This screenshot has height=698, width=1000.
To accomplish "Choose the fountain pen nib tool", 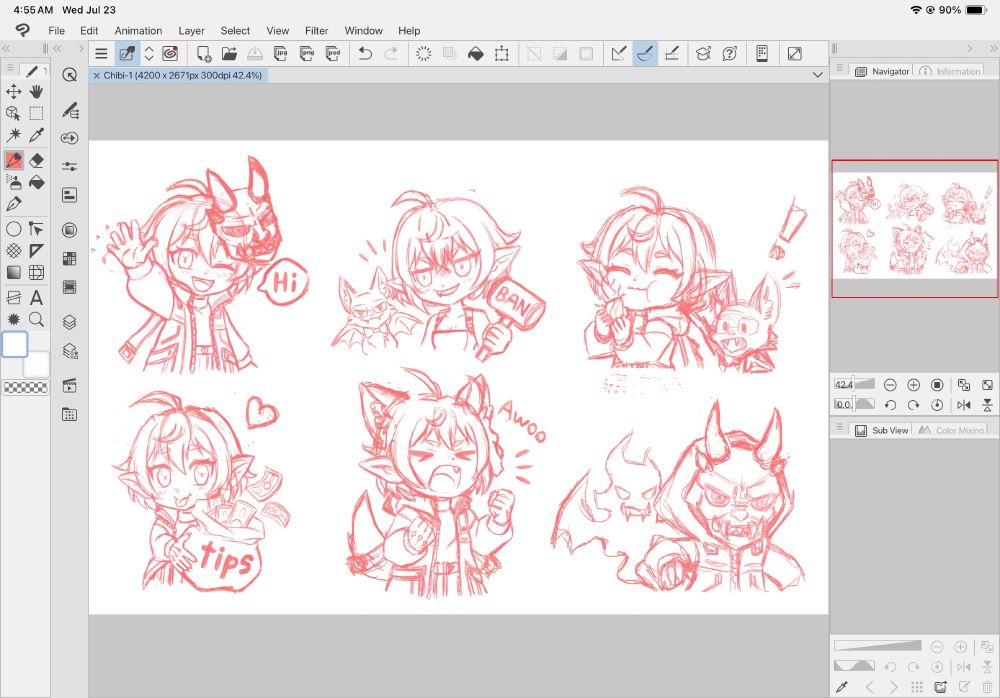I will (13, 204).
